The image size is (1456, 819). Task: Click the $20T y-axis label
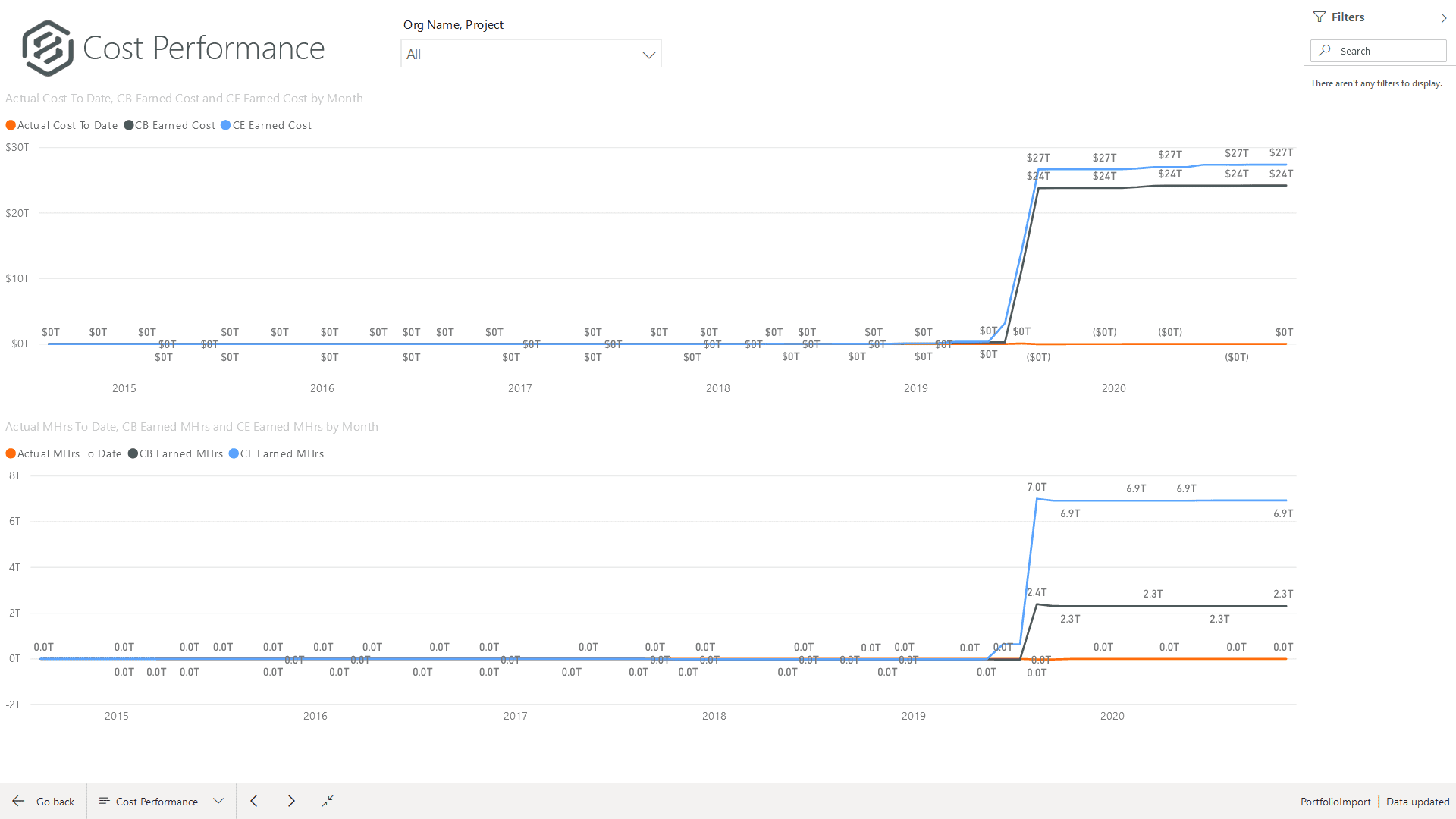17,213
